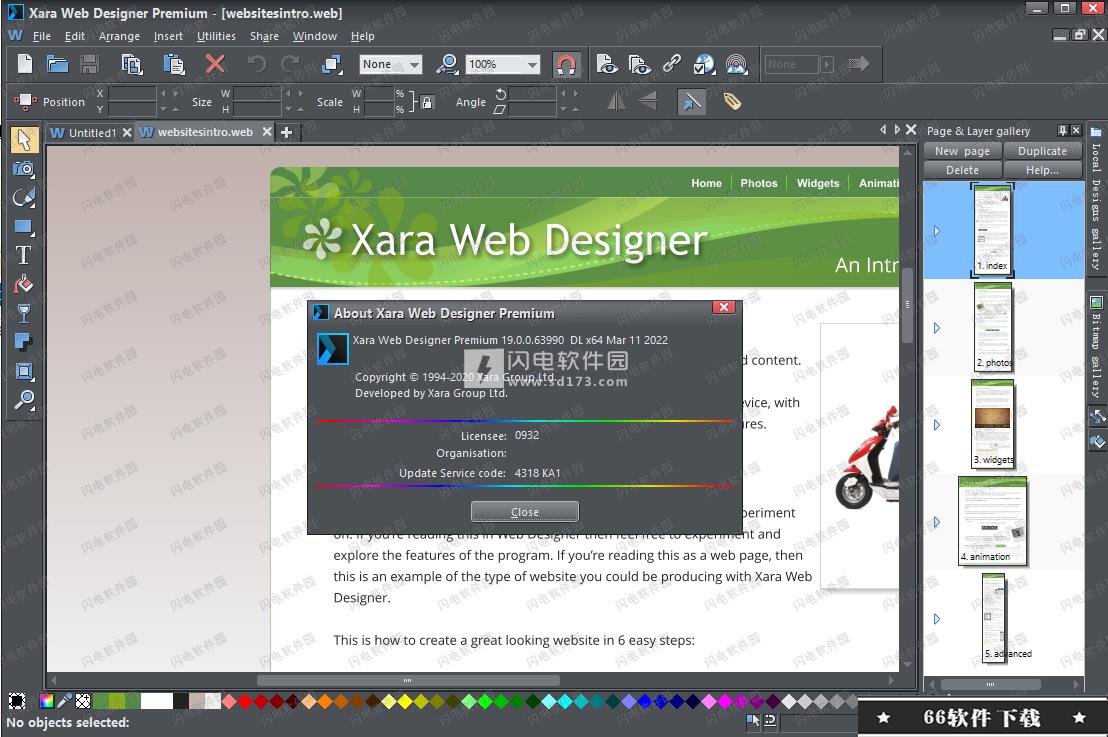Click the chain link icon
This screenshot has width=1108, height=737.
click(671, 64)
